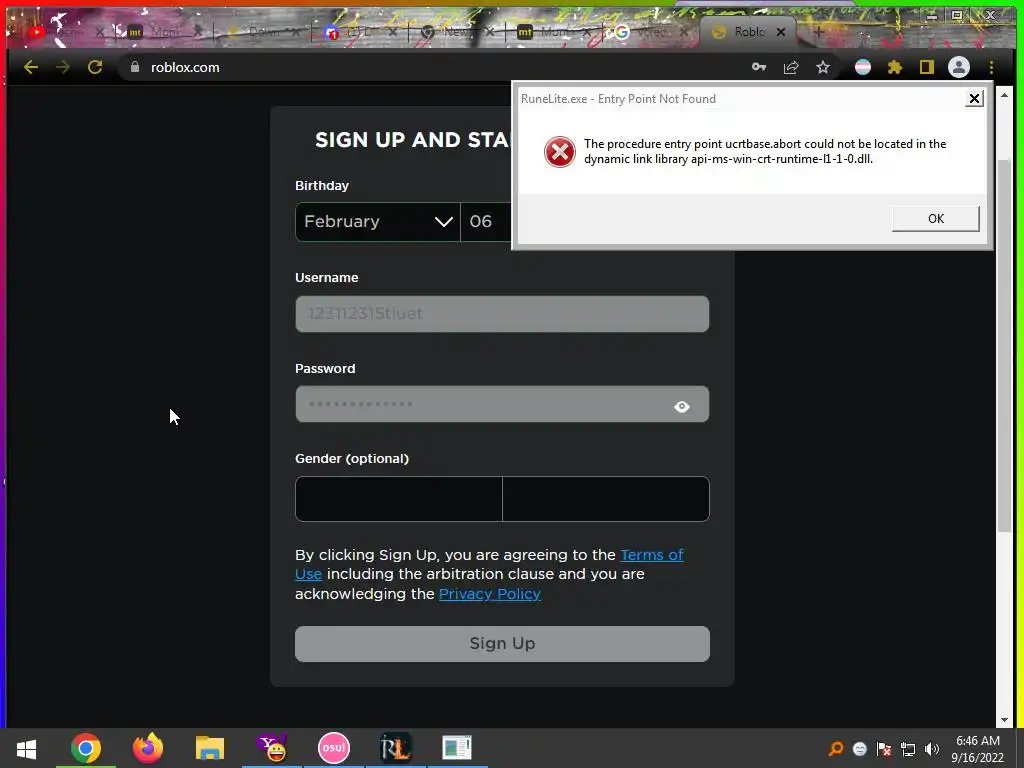Image resolution: width=1024 pixels, height=768 pixels.
Task: Open the document window taskbar icon
Action: 456,748
